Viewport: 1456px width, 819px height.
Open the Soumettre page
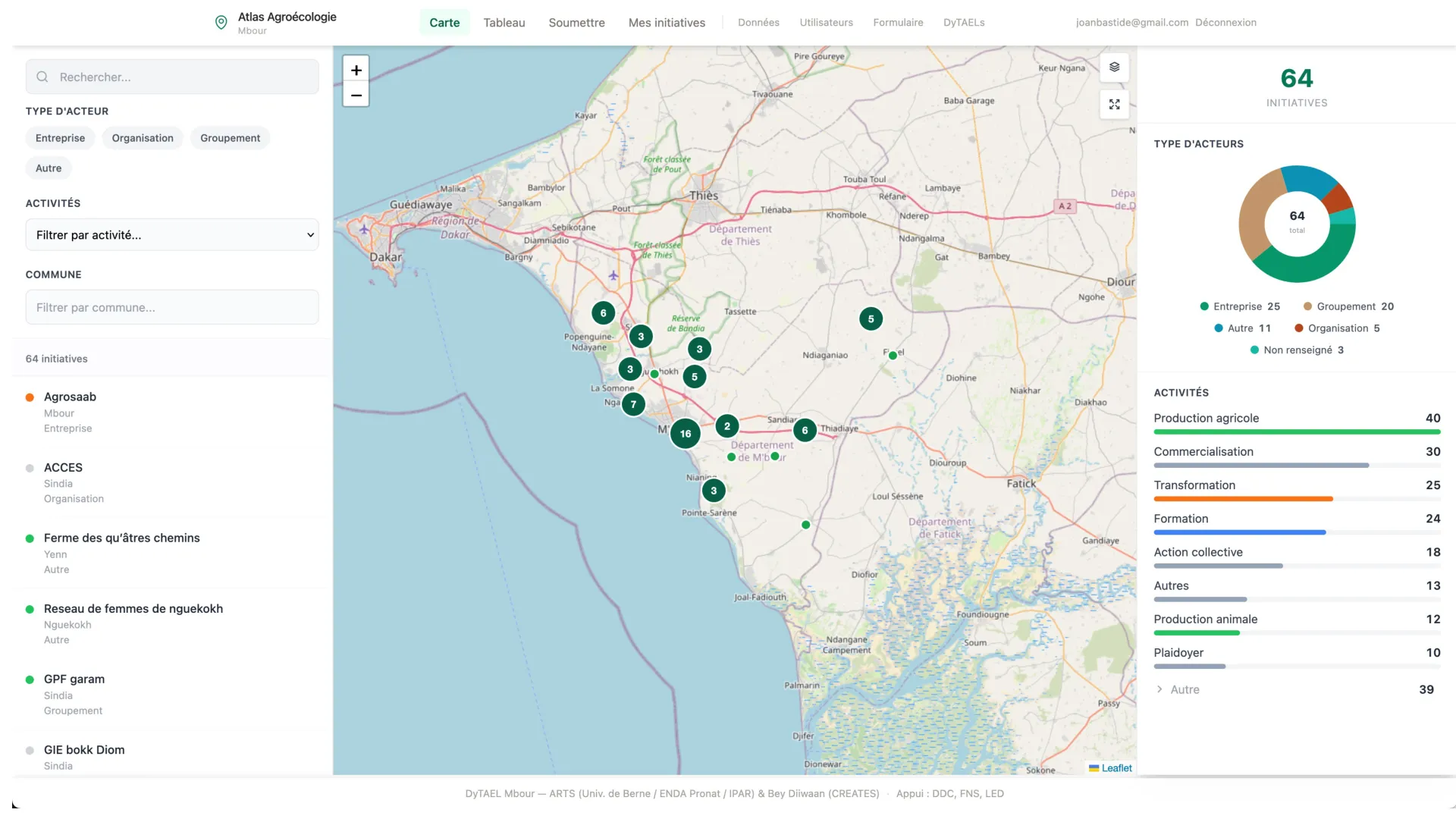pos(576,23)
